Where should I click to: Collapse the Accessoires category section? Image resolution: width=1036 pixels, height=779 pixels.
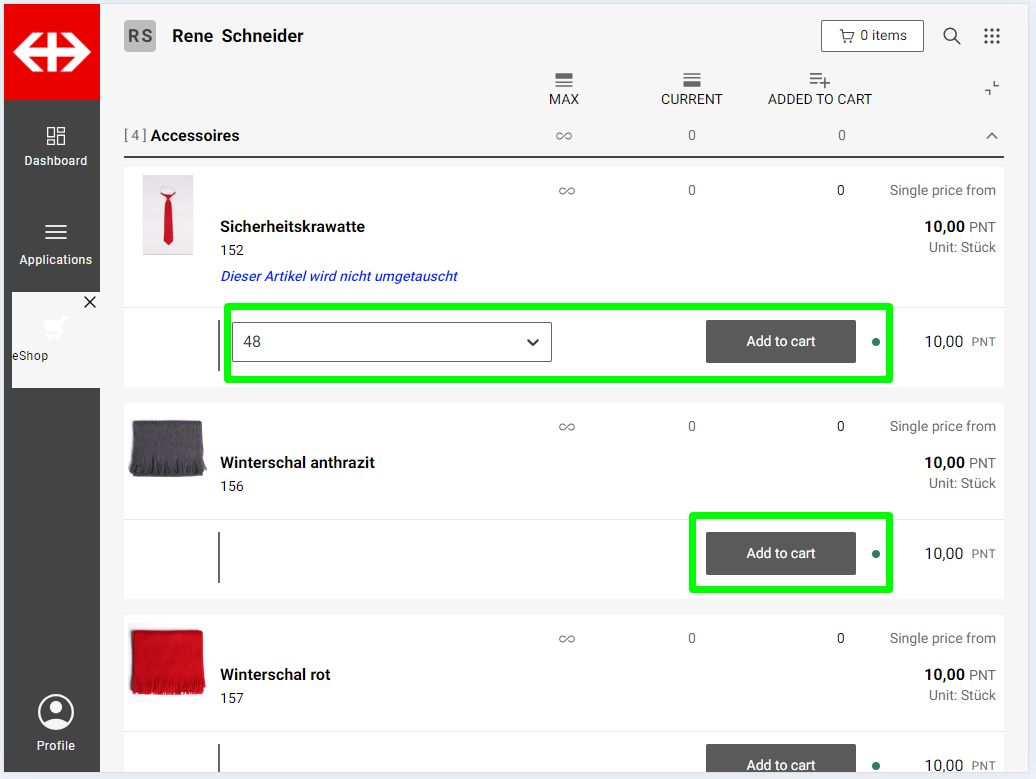[992, 136]
